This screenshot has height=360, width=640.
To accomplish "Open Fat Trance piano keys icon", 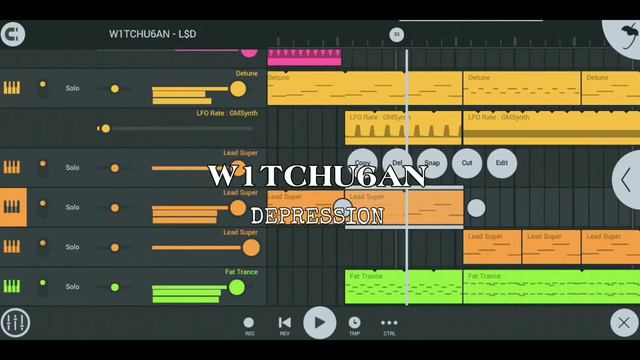I will (12, 286).
